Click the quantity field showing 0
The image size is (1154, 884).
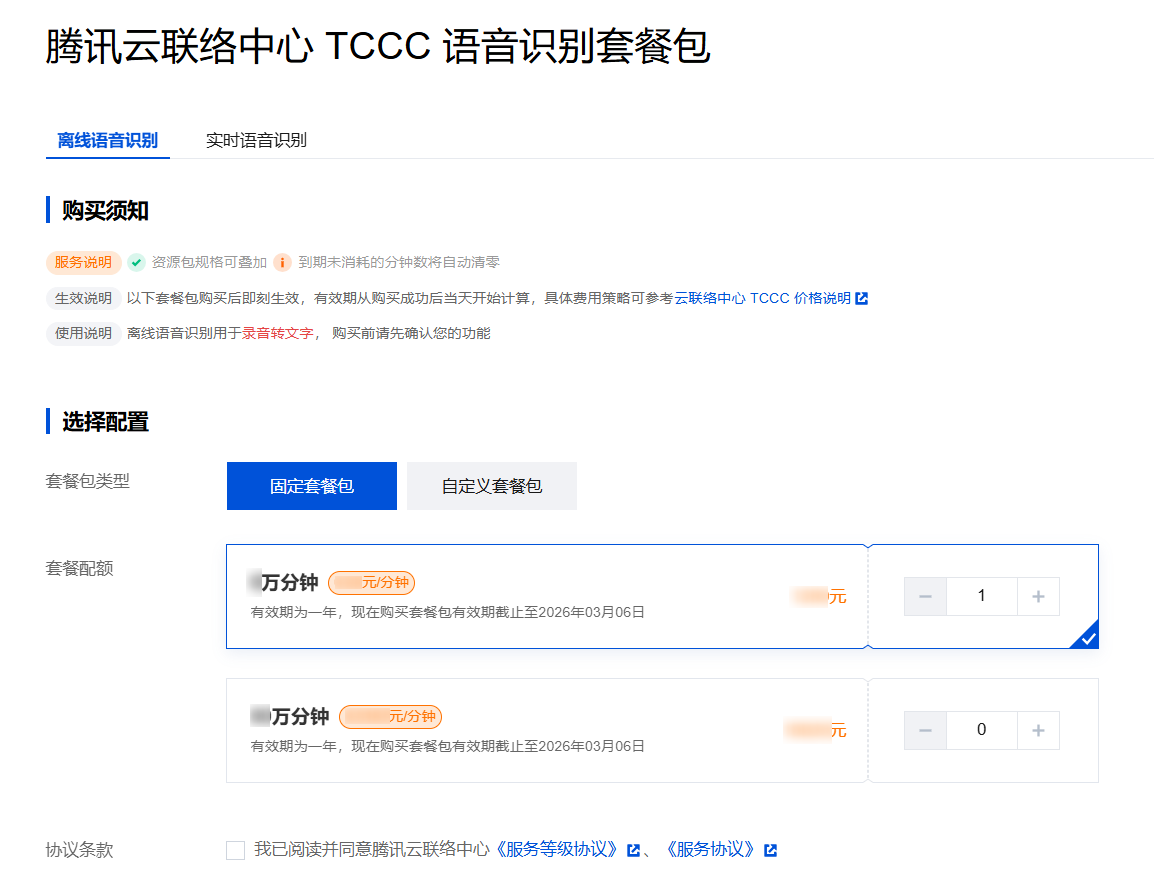pos(982,730)
